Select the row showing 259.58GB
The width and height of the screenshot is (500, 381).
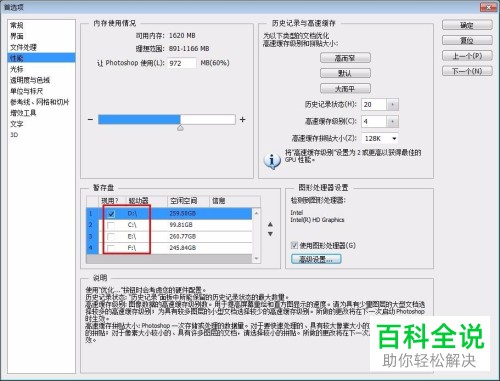(169, 213)
